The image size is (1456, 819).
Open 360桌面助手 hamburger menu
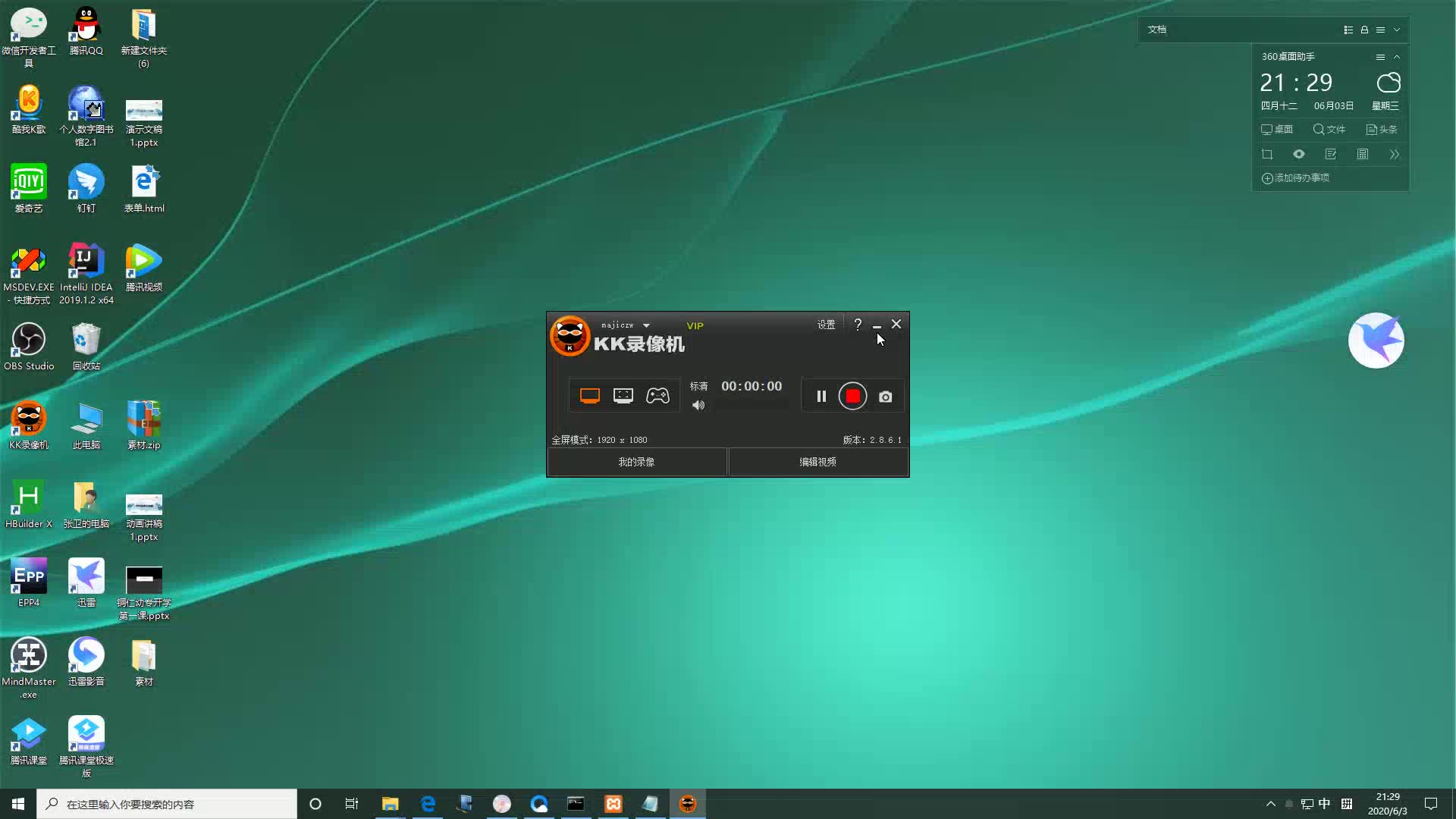(x=1380, y=57)
